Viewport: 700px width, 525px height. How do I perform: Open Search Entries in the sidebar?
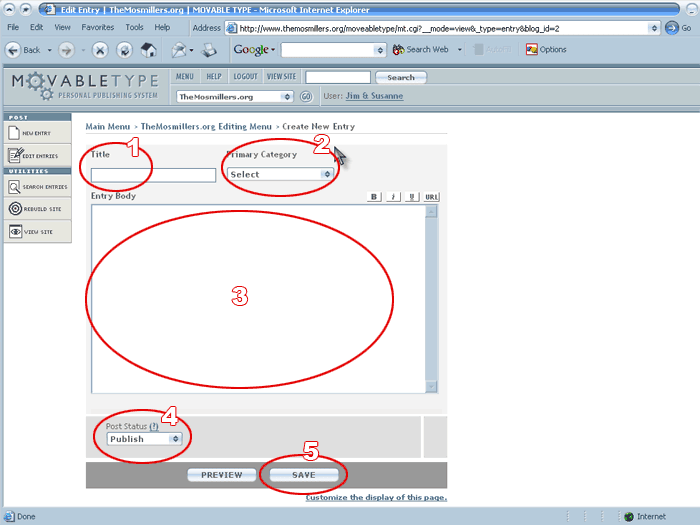point(38,187)
